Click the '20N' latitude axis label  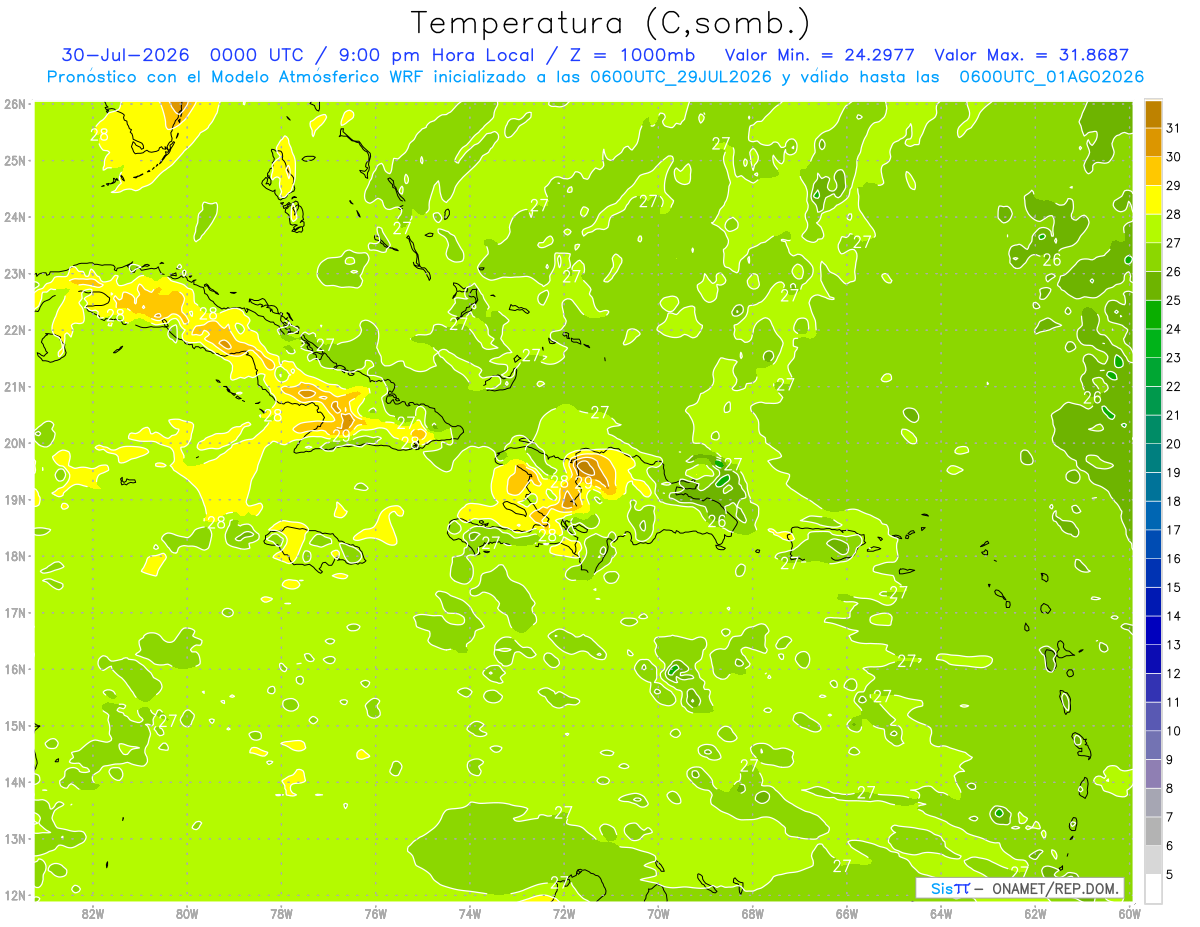click(x=15, y=443)
